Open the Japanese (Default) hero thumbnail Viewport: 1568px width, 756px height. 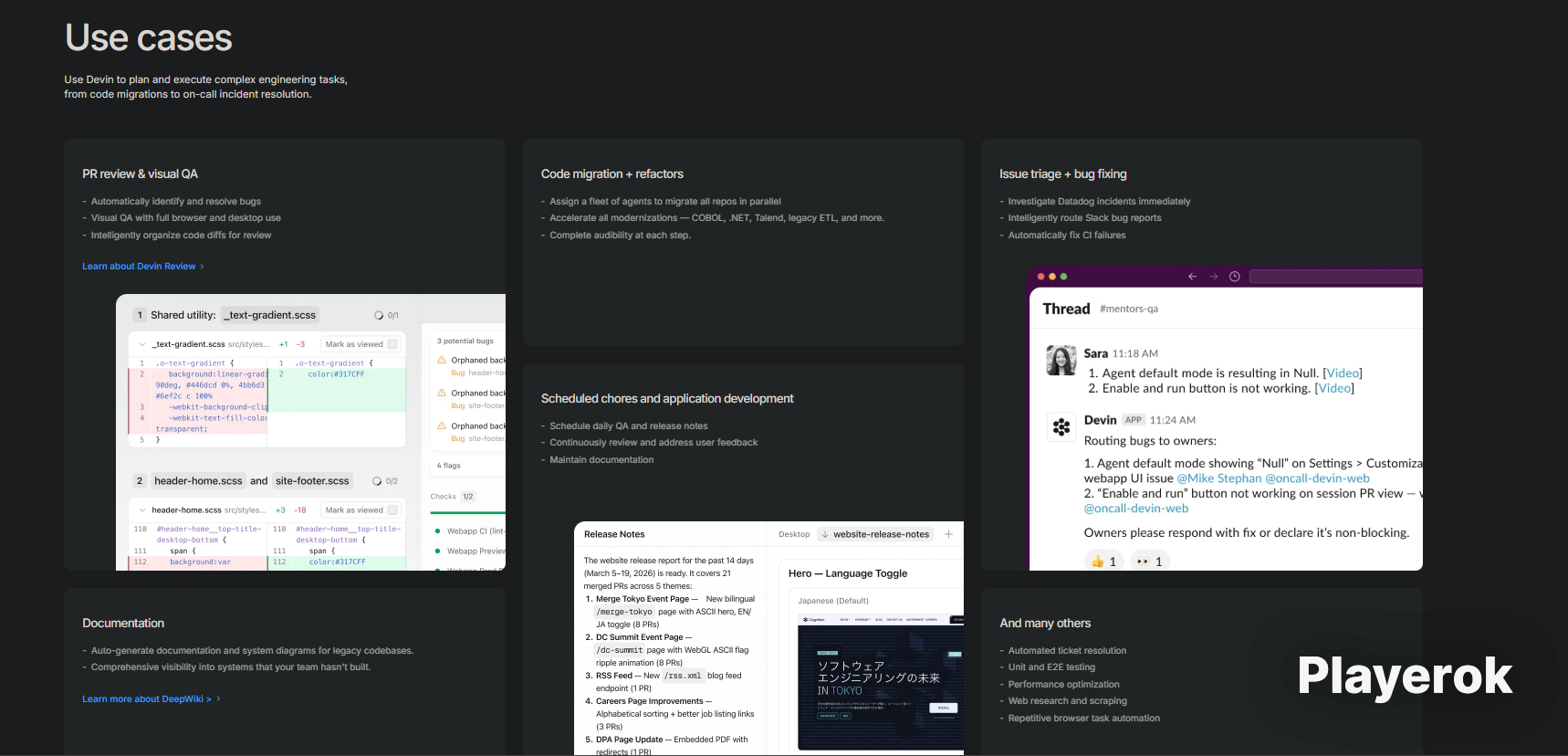coord(881,682)
